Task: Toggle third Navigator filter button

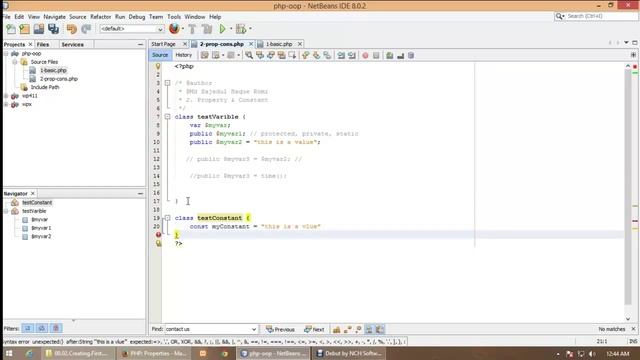Action: point(56,328)
